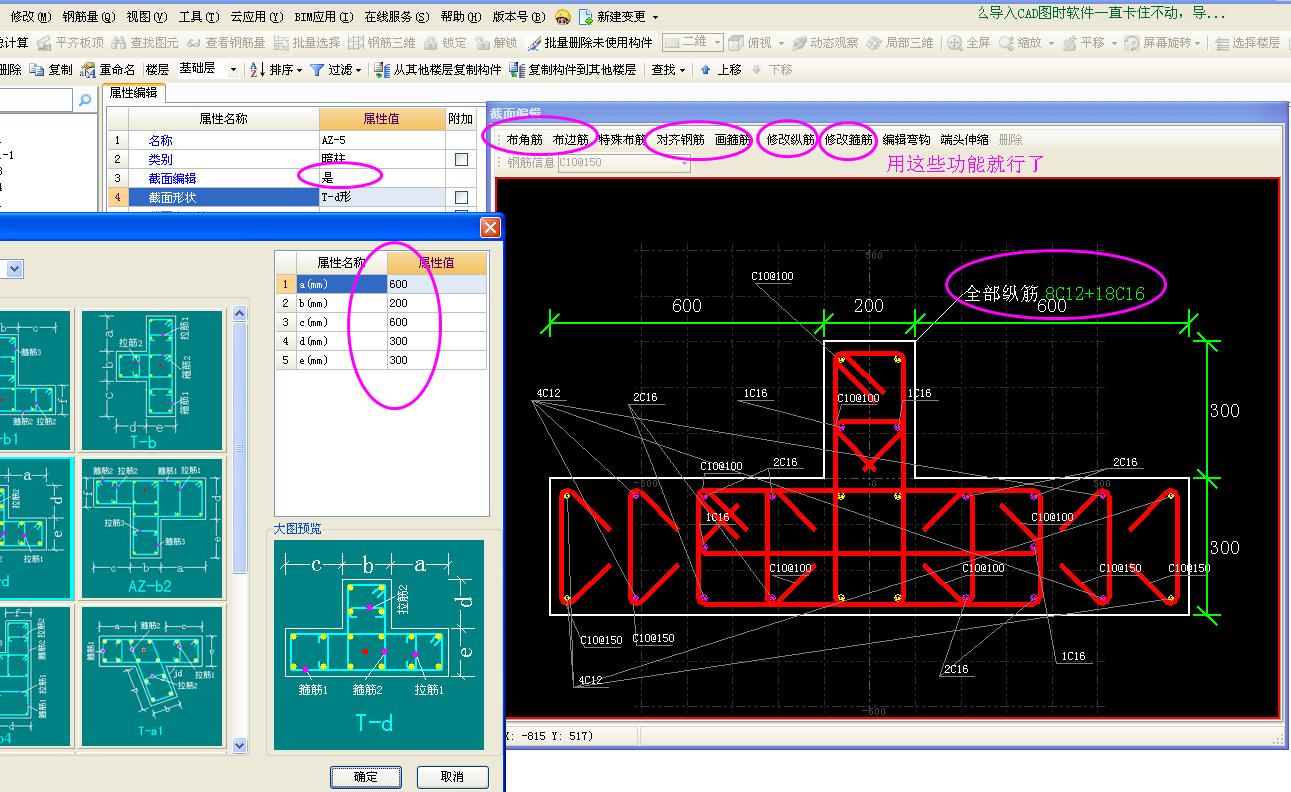Click the 新建变更 new change icon
This screenshot has height=792, width=1291.
tap(586, 17)
